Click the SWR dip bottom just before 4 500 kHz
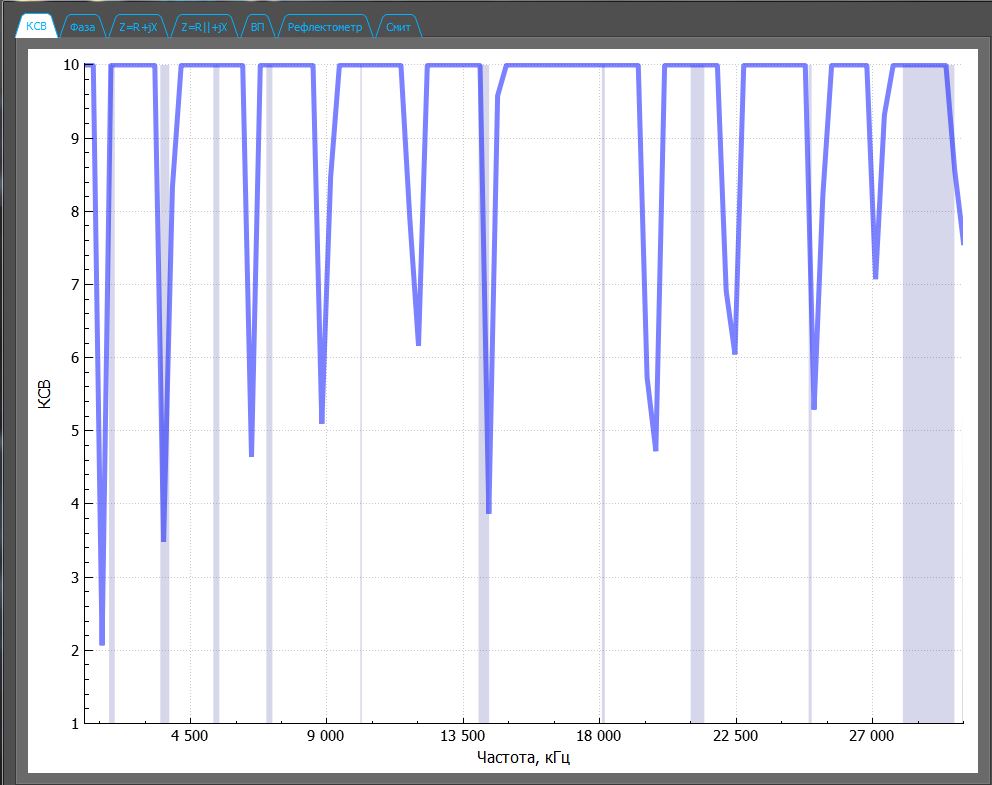The height and width of the screenshot is (785, 992). (x=163, y=540)
